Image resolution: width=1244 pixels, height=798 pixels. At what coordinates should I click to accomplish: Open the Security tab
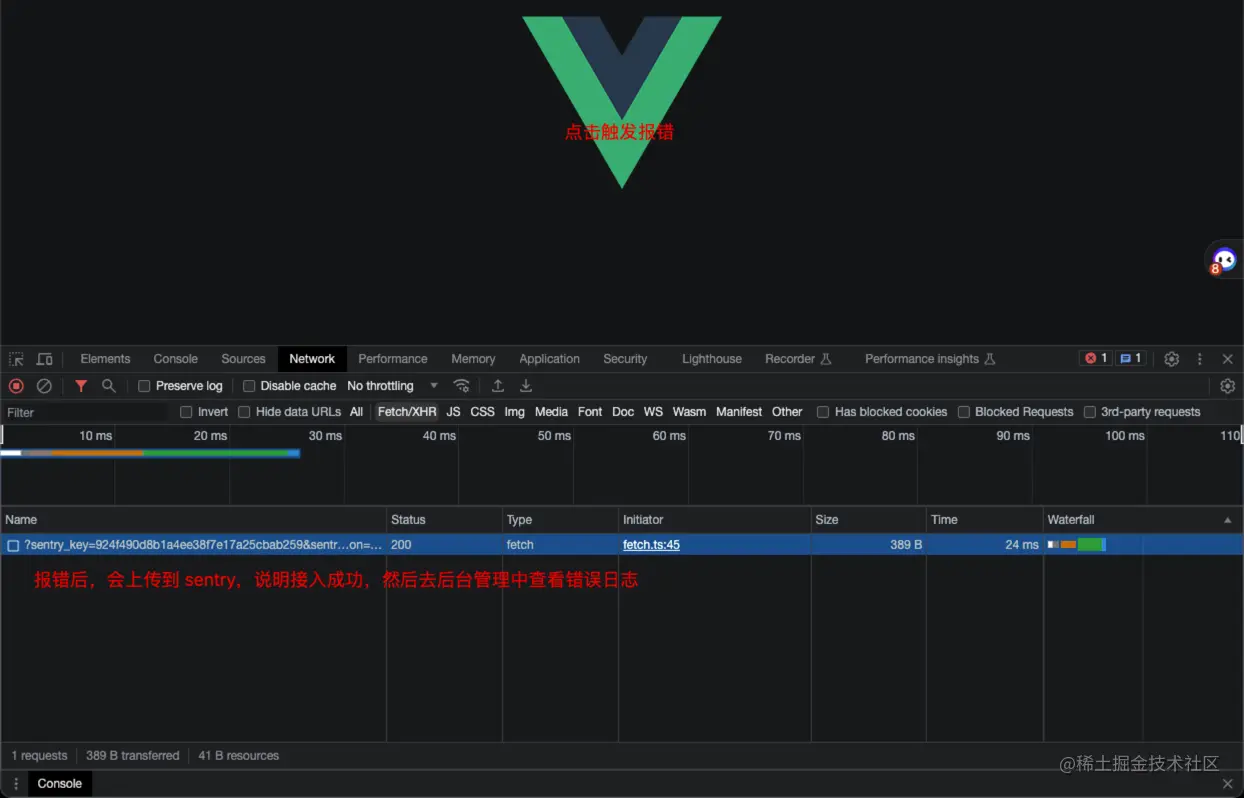coord(625,359)
